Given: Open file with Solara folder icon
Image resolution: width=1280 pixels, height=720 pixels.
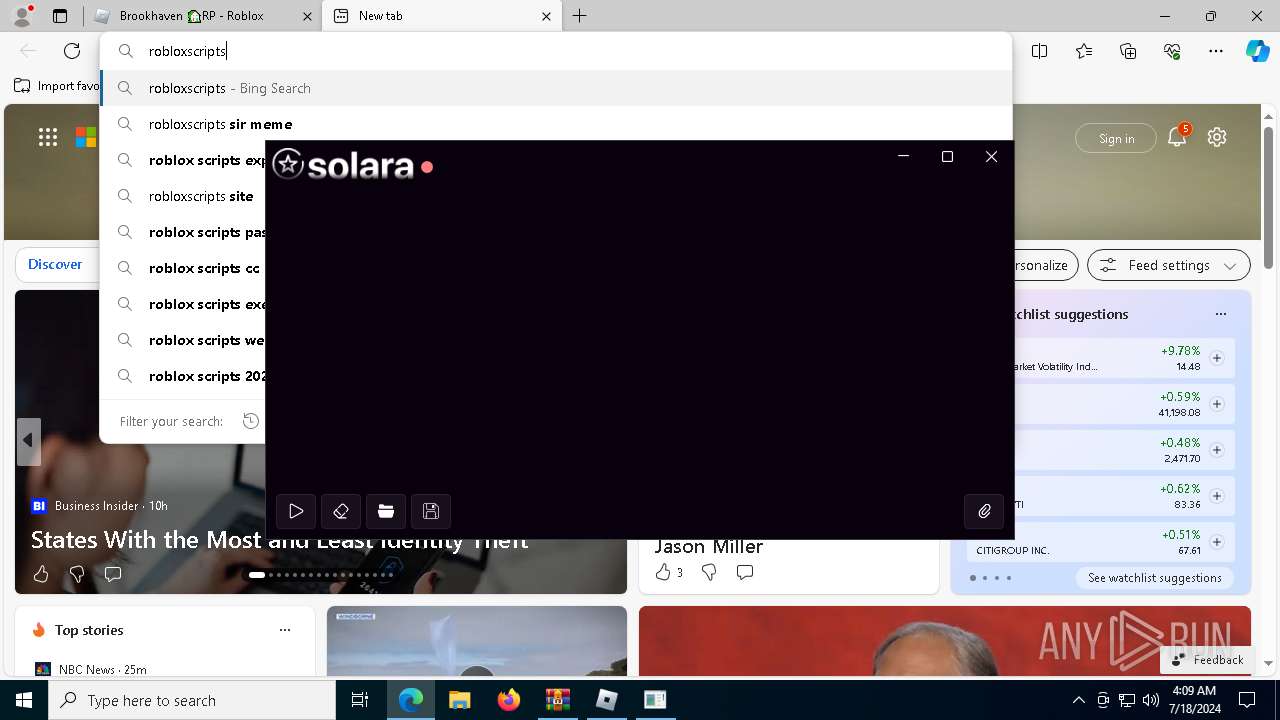Looking at the screenshot, I should point(386,511).
